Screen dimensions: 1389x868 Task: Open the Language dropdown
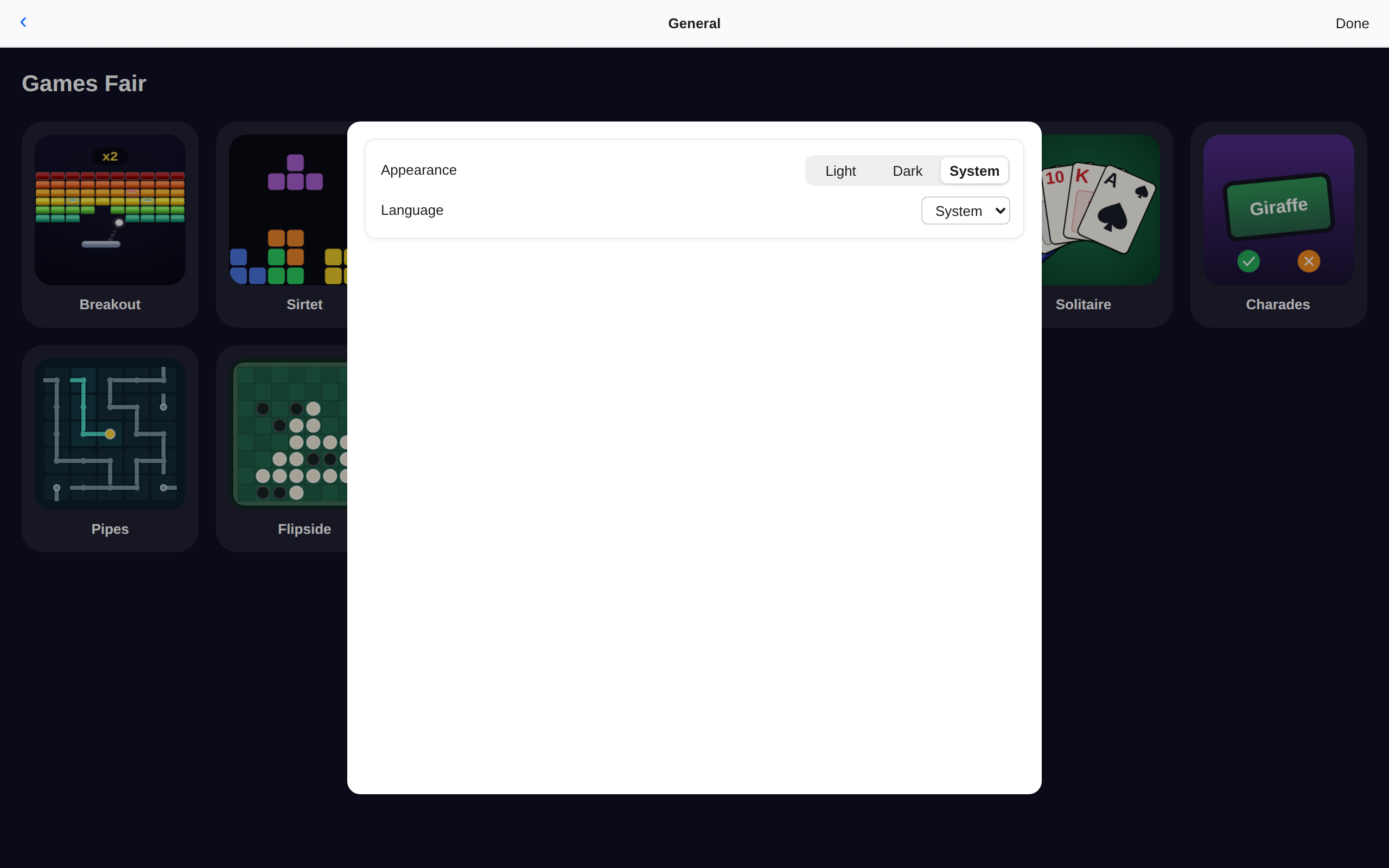(x=965, y=210)
